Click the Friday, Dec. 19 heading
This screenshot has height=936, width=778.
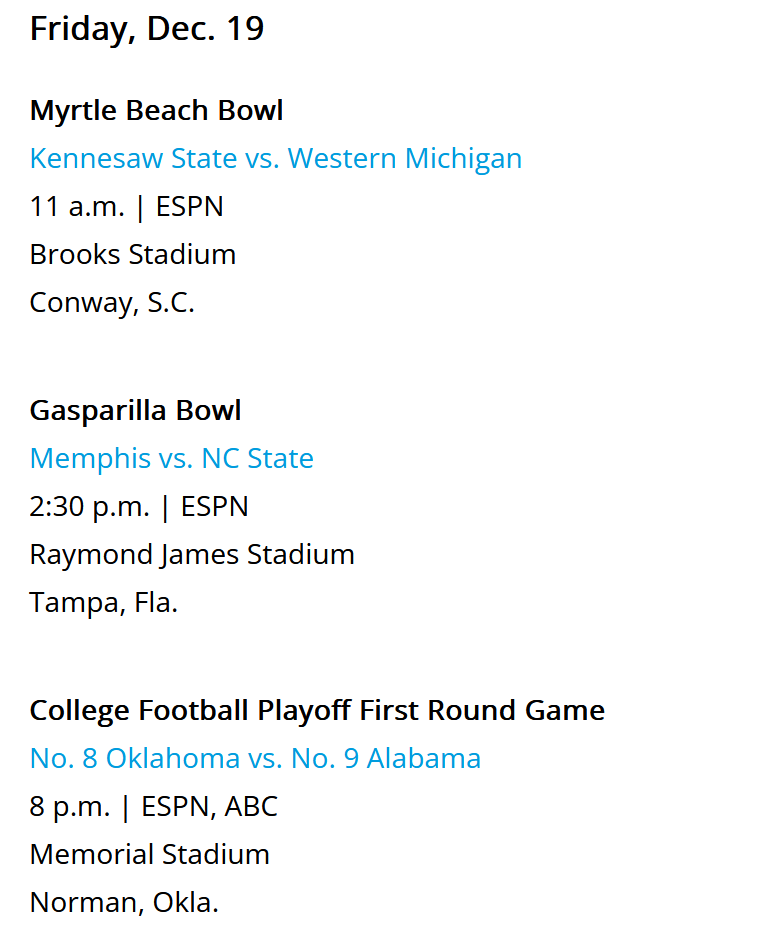(147, 29)
